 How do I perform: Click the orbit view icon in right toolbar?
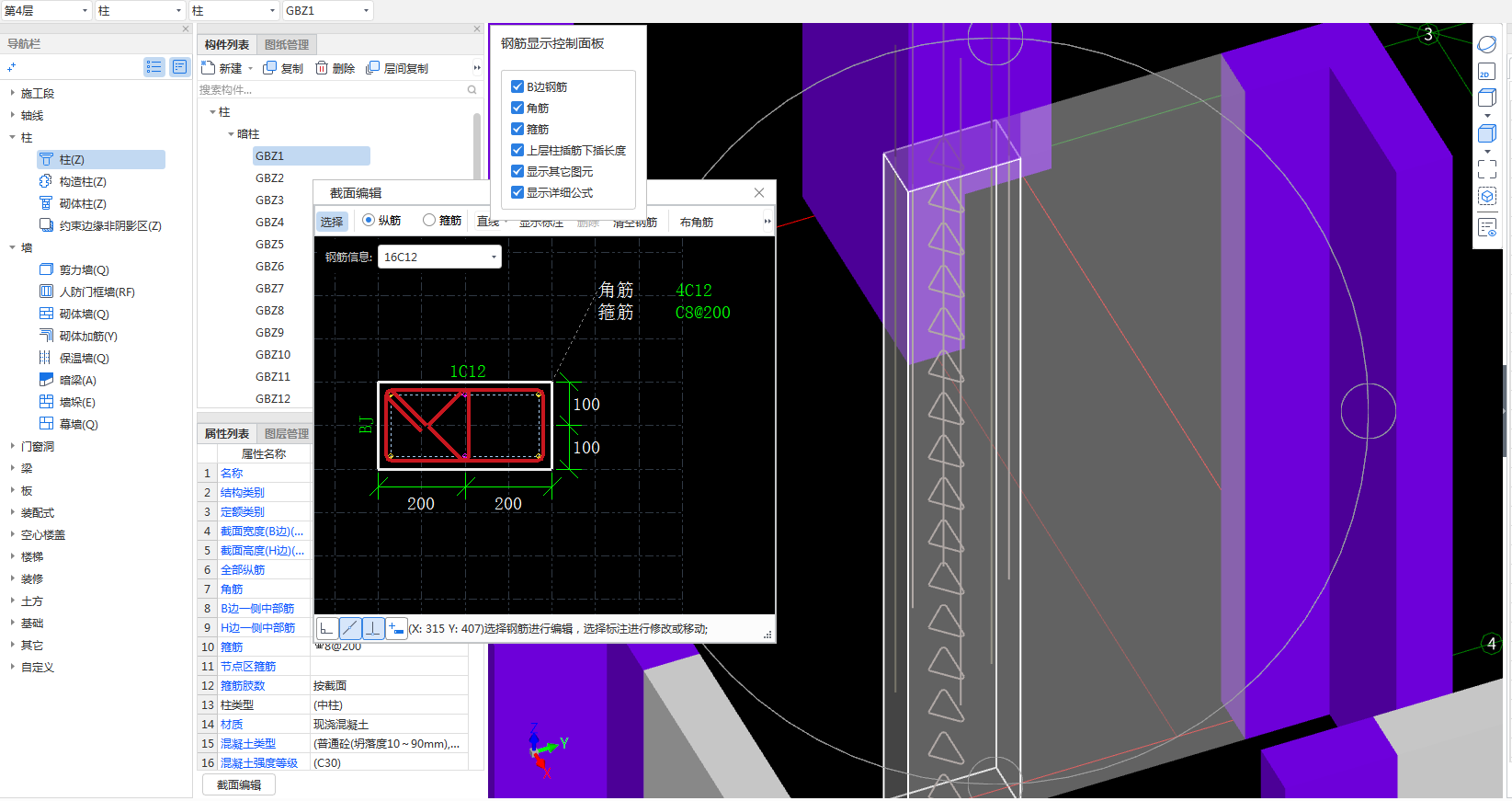click(1487, 44)
